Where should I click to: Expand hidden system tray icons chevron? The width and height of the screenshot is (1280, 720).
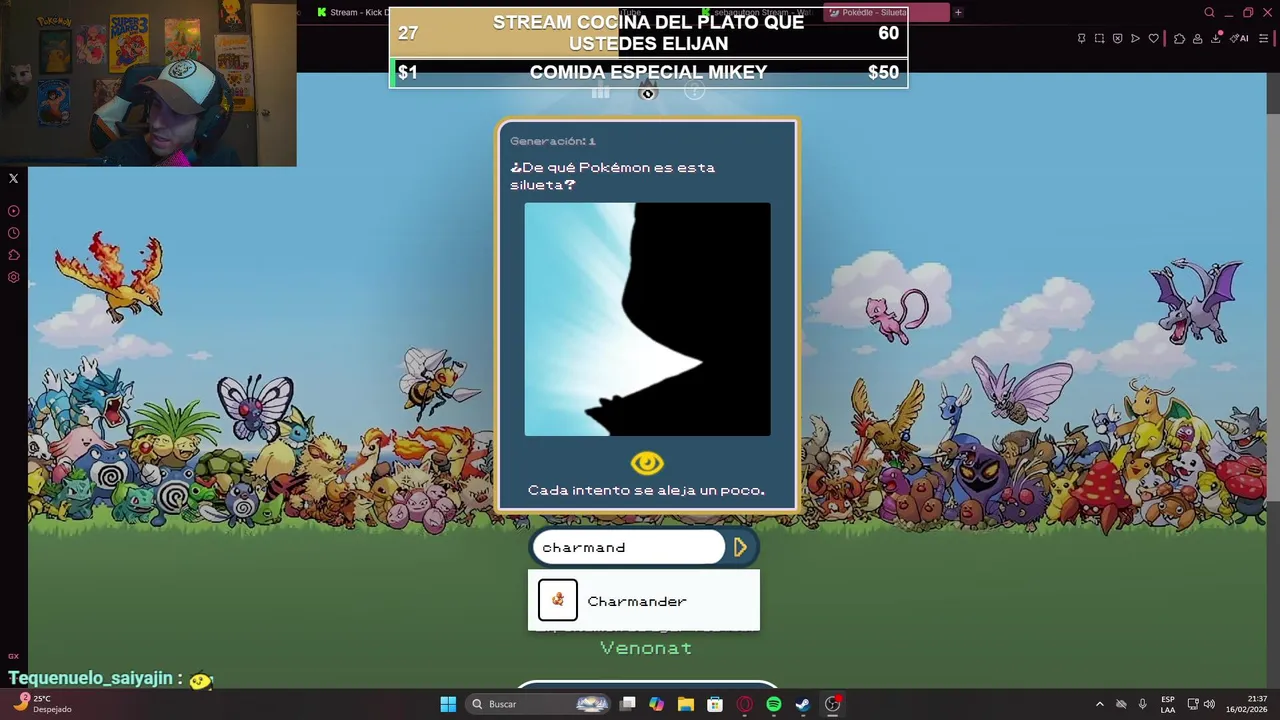click(x=1099, y=704)
